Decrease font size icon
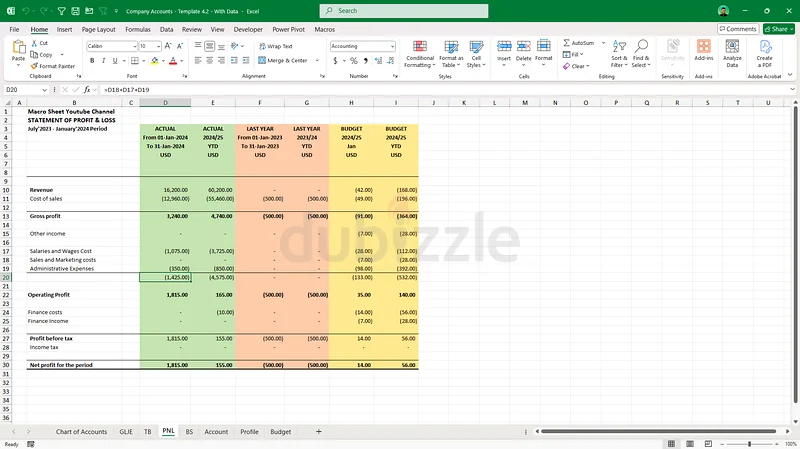Image resolution: width=800 pixels, height=449 pixels. [180, 46]
